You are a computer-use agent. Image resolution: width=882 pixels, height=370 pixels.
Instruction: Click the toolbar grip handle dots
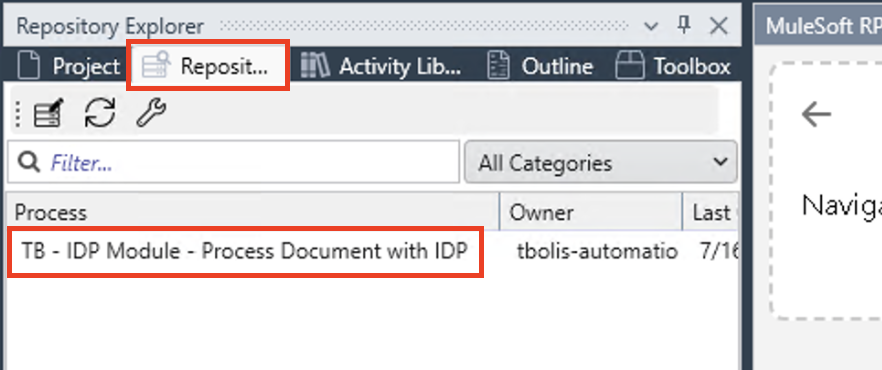pyautogui.click(x=18, y=114)
